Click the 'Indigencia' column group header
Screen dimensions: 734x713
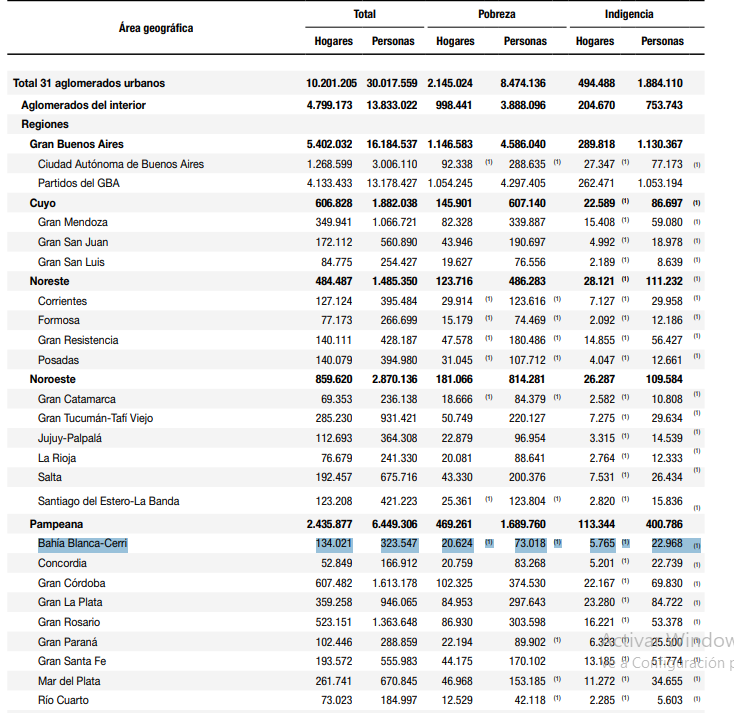(x=629, y=15)
